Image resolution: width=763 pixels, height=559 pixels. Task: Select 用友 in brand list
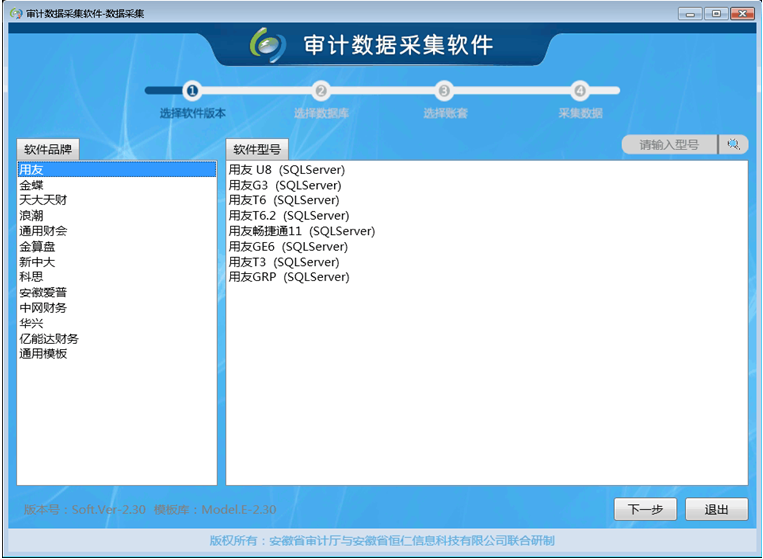point(117,169)
